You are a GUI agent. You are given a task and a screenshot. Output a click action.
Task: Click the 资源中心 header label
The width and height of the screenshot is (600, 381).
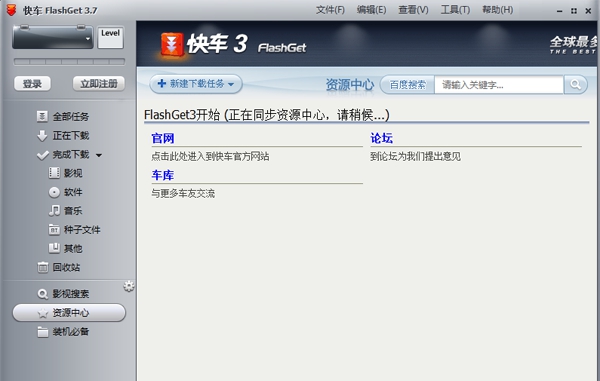tap(350, 85)
